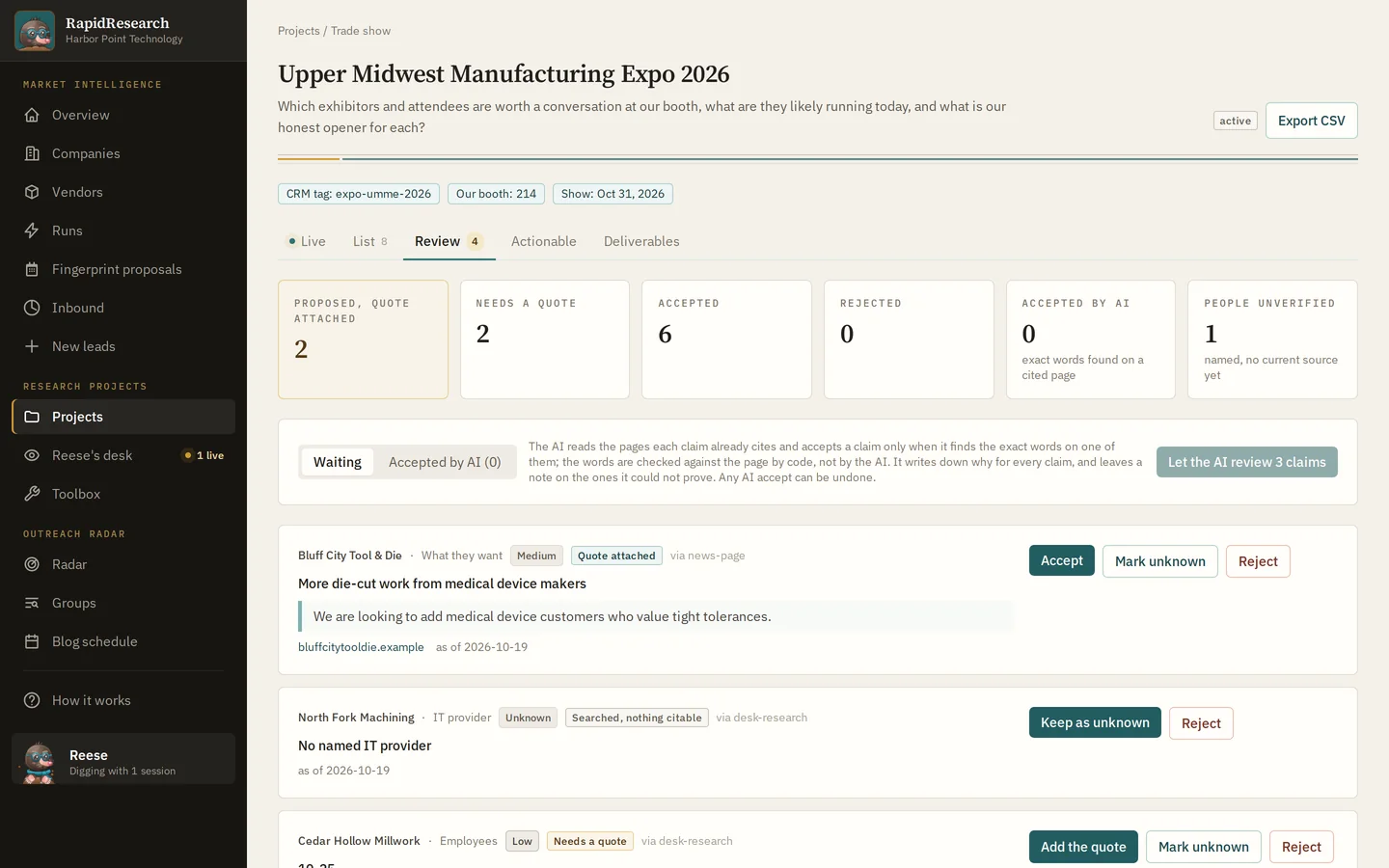Click the RapidResearch mole logo
Screen dimensions: 1389x868
click(35, 31)
